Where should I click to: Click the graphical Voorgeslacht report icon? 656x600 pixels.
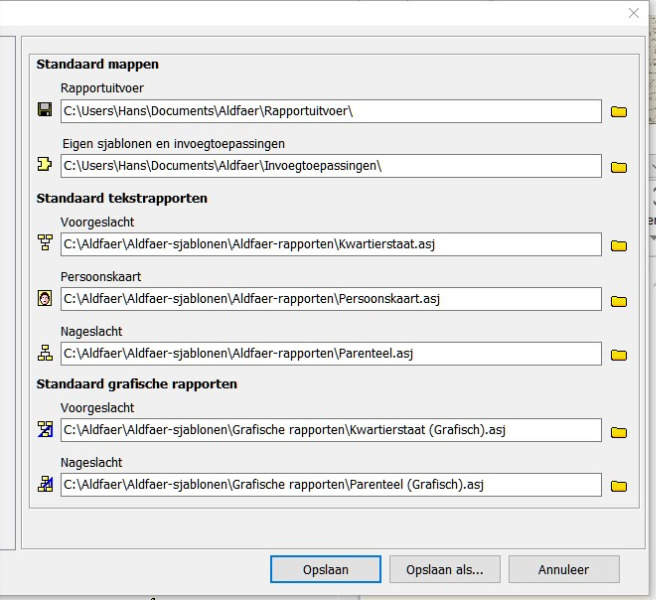pyautogui.click(x=45, y=430)
